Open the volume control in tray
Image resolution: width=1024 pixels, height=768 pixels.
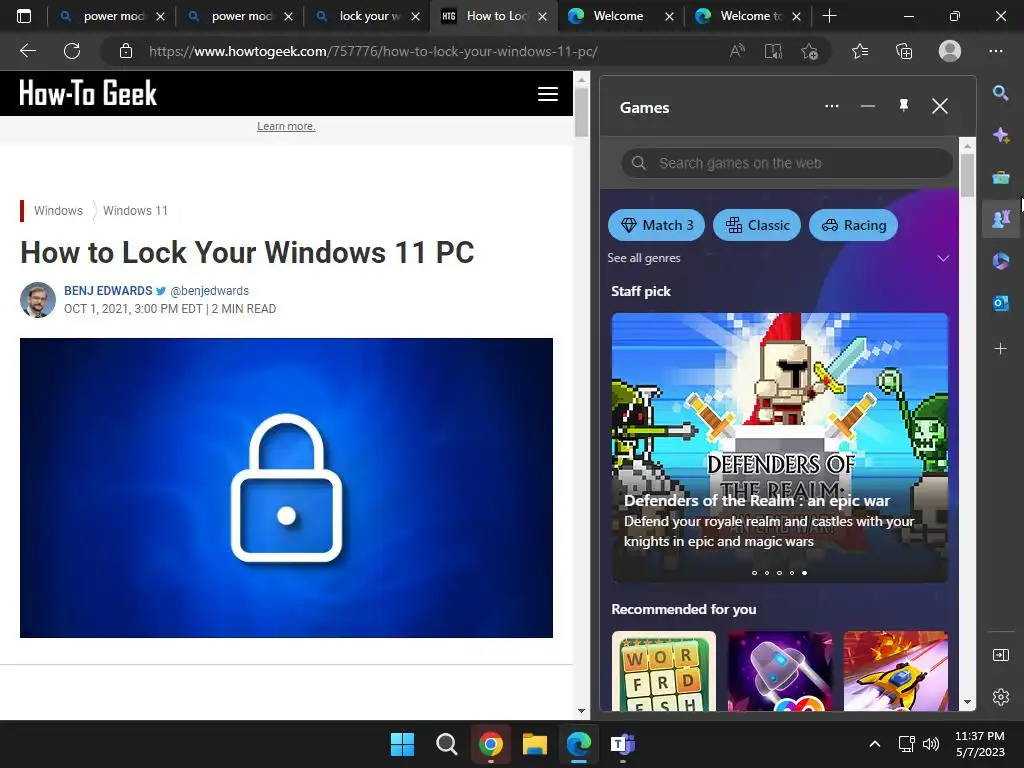tap(931, 744)
